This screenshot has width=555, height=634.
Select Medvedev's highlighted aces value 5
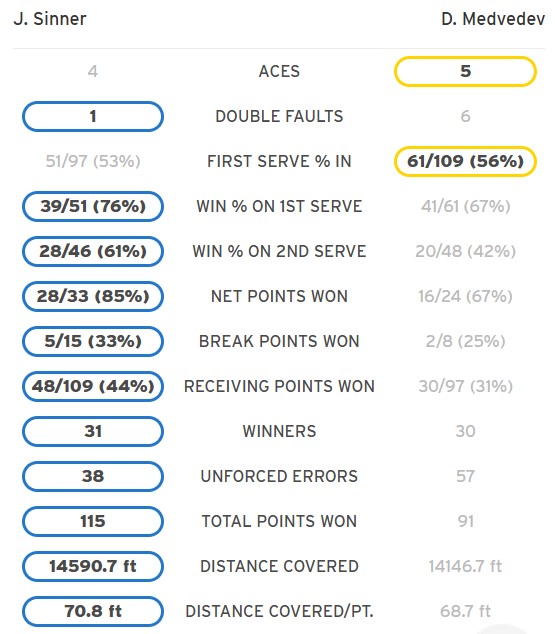[x=465, y=71]
